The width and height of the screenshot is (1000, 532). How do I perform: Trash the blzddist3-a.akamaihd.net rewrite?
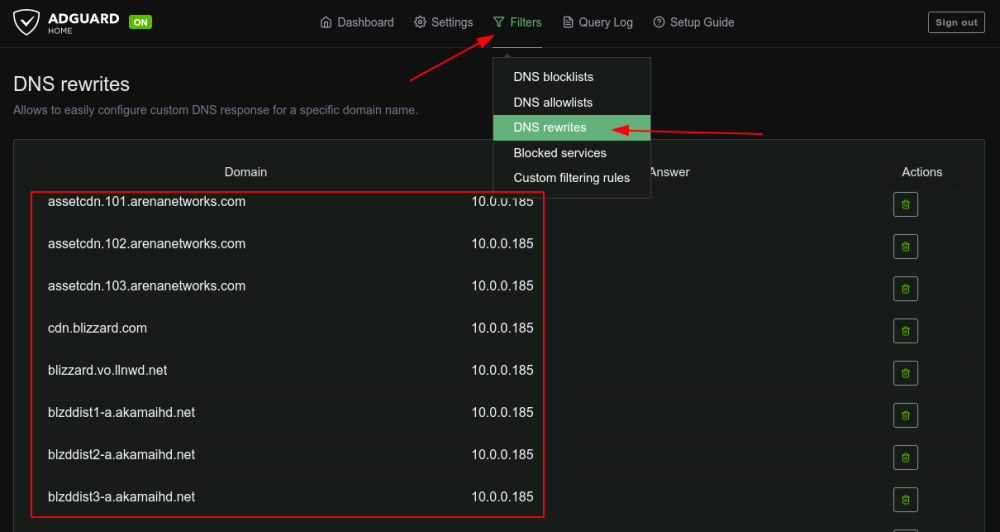point(905,499)
